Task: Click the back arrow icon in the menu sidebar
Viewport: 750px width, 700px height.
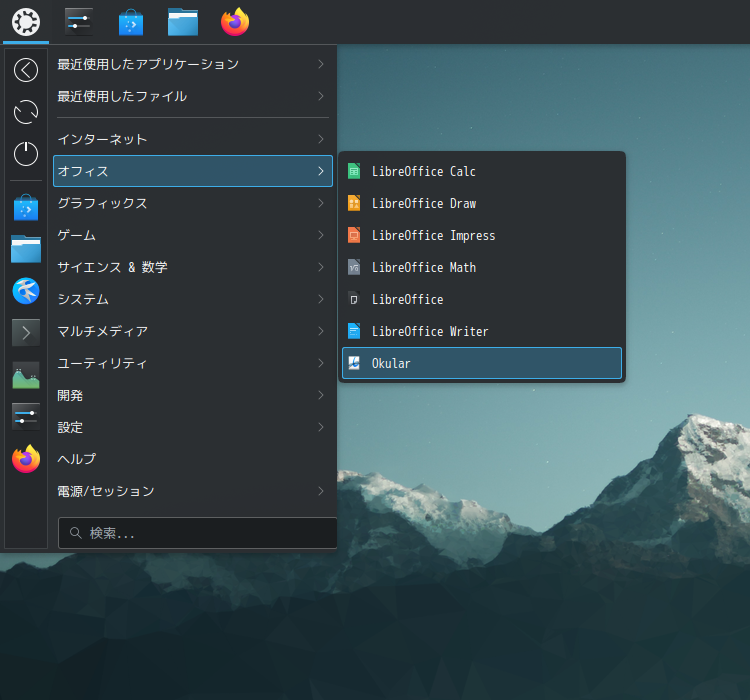Action: coord(26,70)
